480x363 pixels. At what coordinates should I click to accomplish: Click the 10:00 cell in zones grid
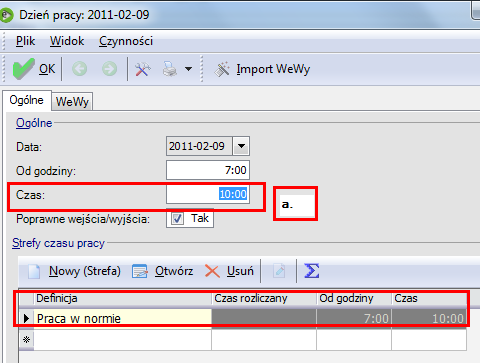click(429, 318)
